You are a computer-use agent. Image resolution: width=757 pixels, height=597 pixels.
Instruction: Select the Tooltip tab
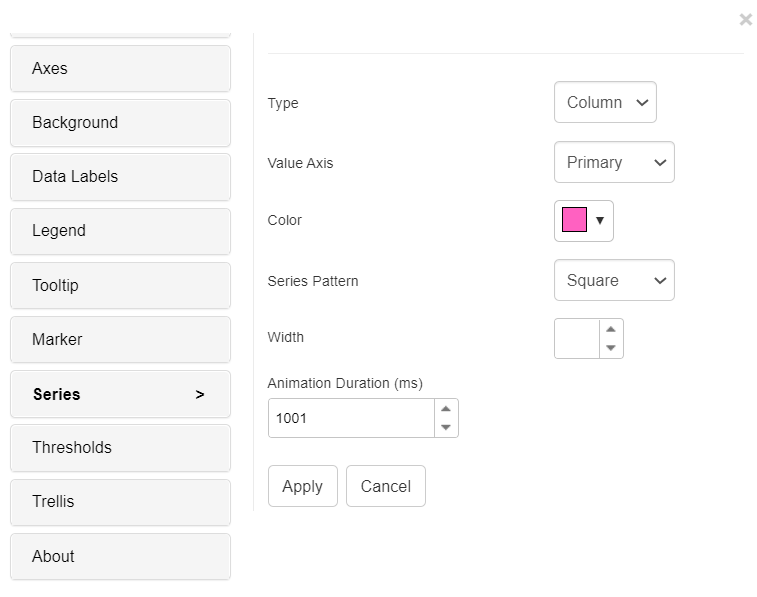[120, 286]
